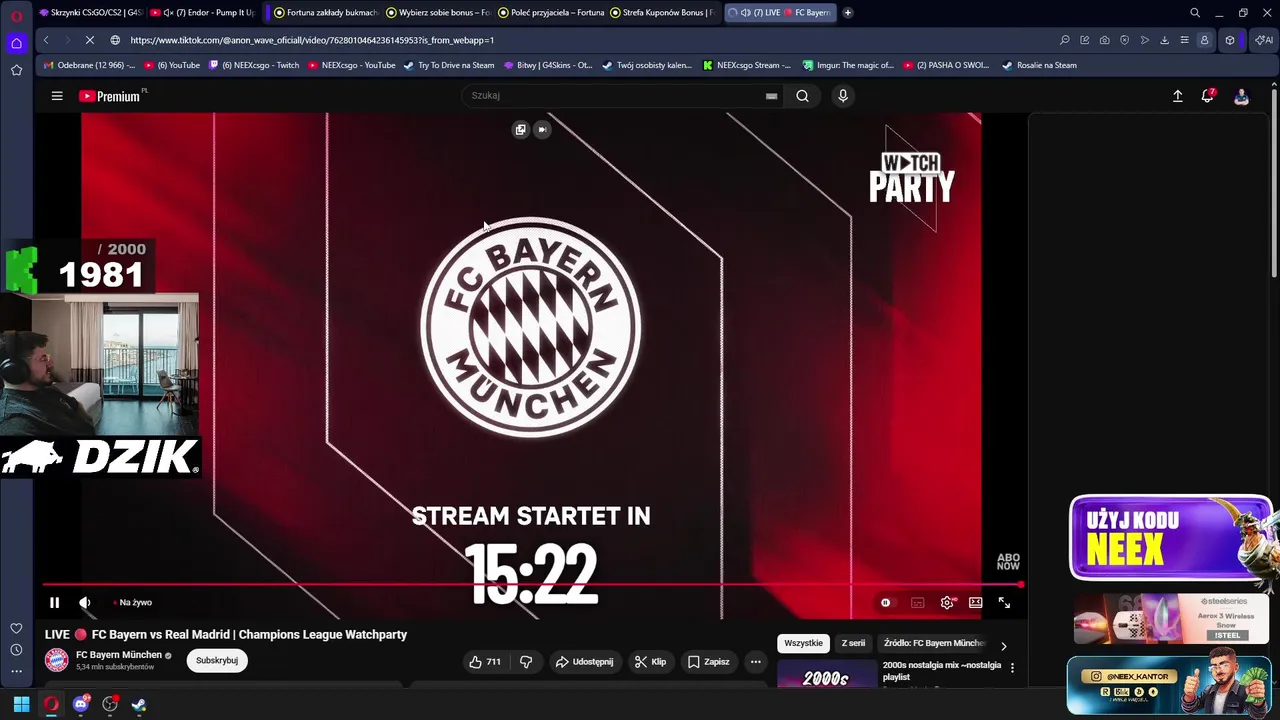Screen dimensions: 1280x720
Task: Open Opera ad blocker shield icon
Action: (1124, 40)
